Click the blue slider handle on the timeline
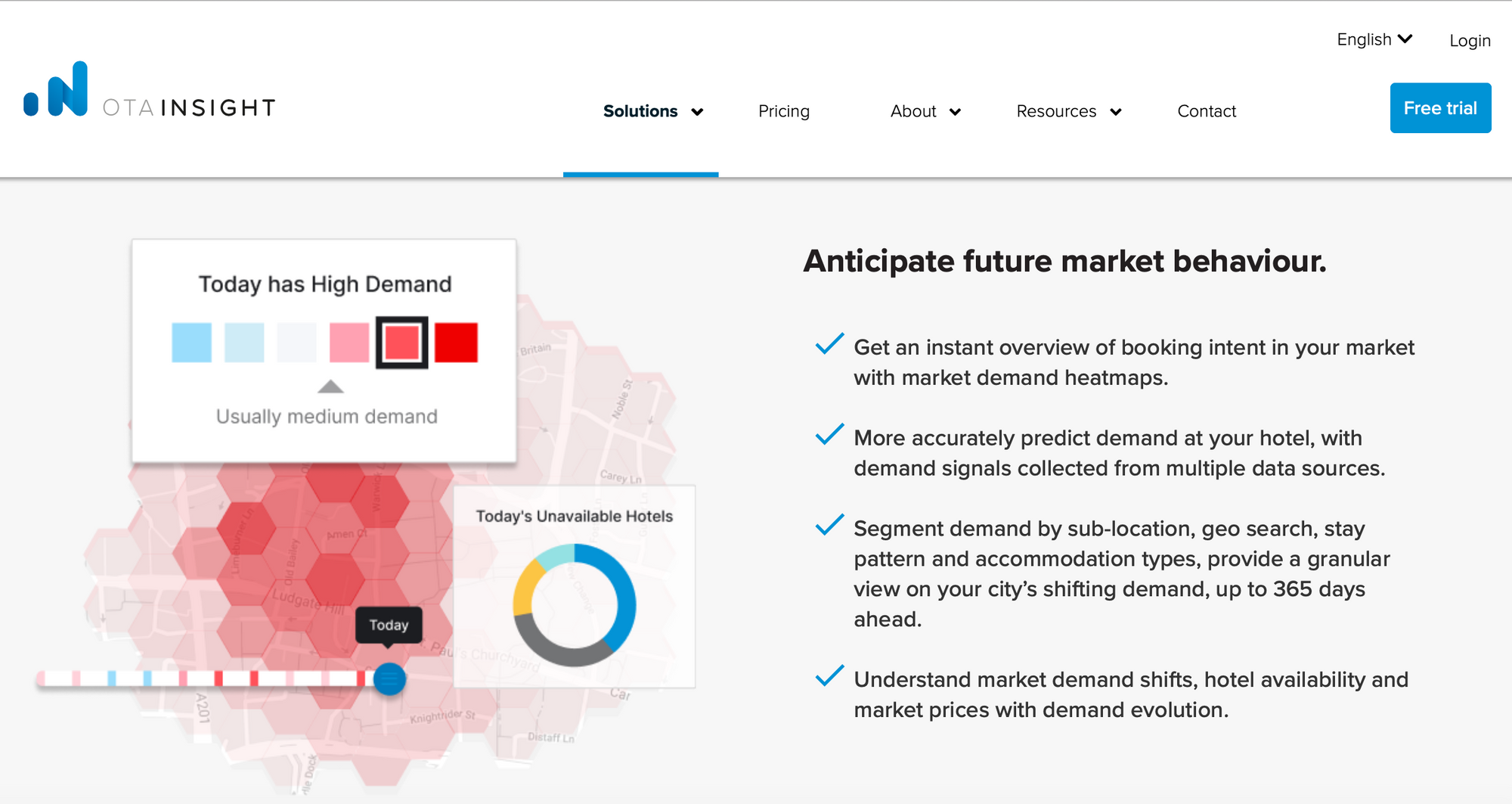The image size is (1512, 804). pos(389,678)
